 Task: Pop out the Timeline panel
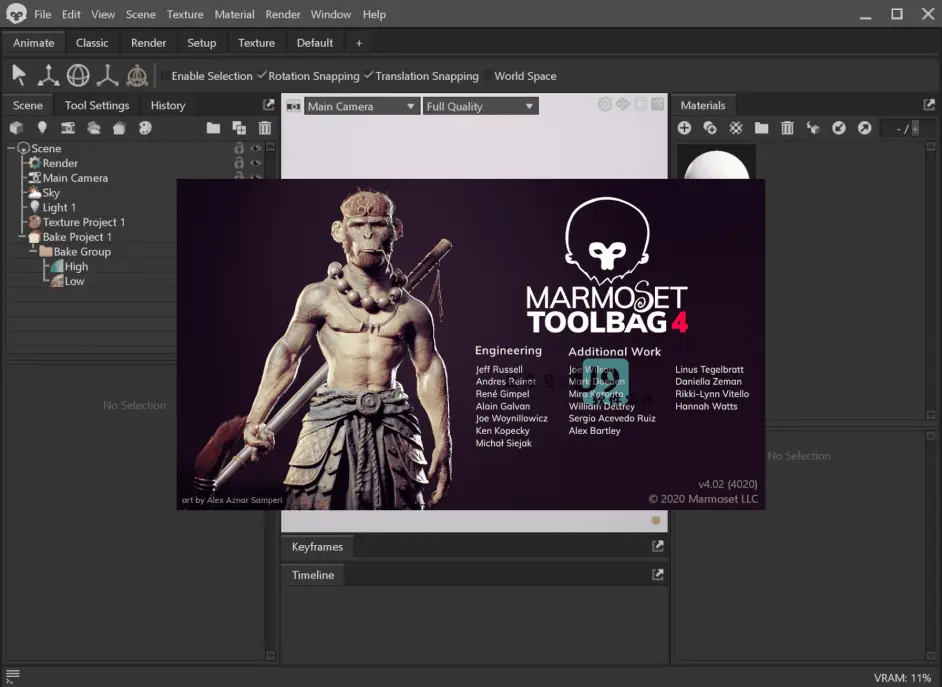pos(658,574)
